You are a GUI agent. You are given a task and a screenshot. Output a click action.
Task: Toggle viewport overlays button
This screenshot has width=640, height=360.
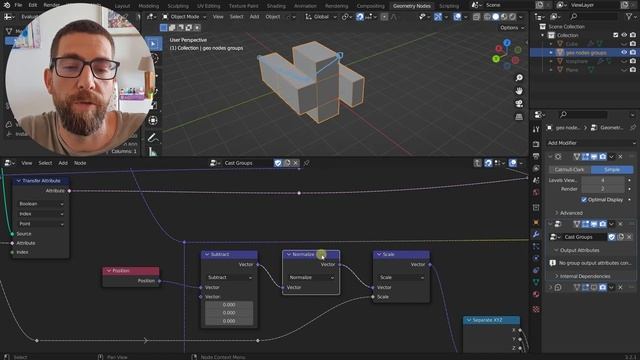pos(457,17)
